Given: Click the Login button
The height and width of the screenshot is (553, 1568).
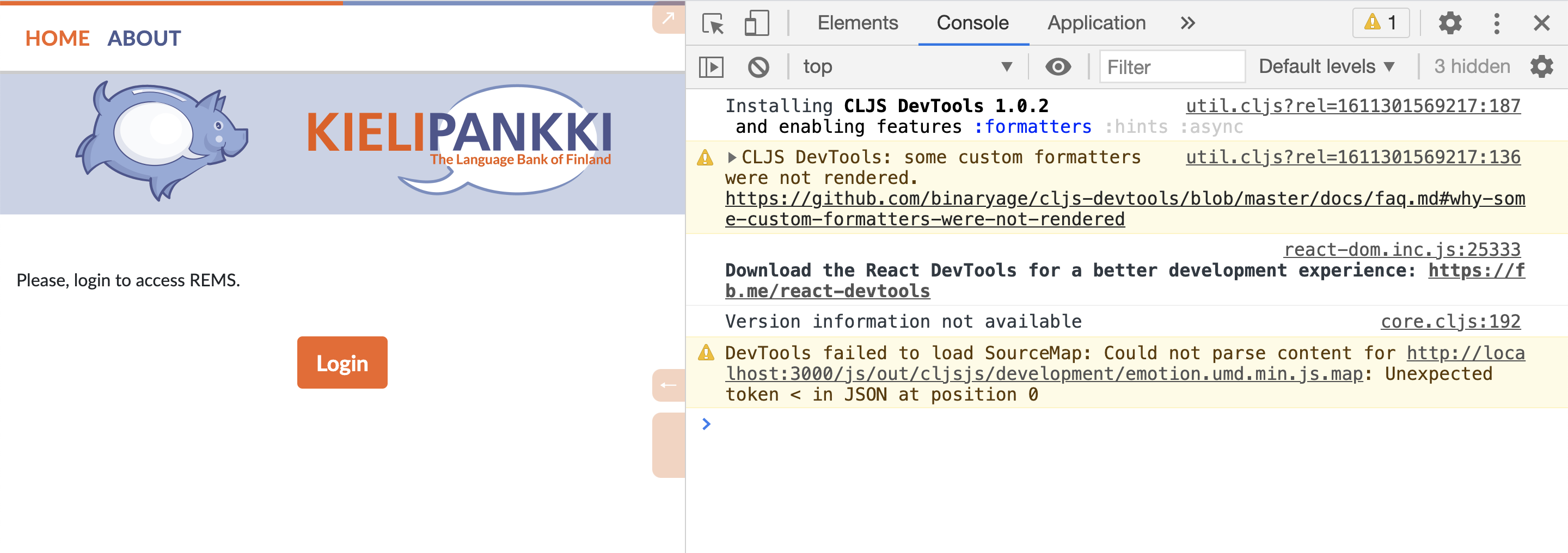Looking at the screenshot, I should coord(341,362).
